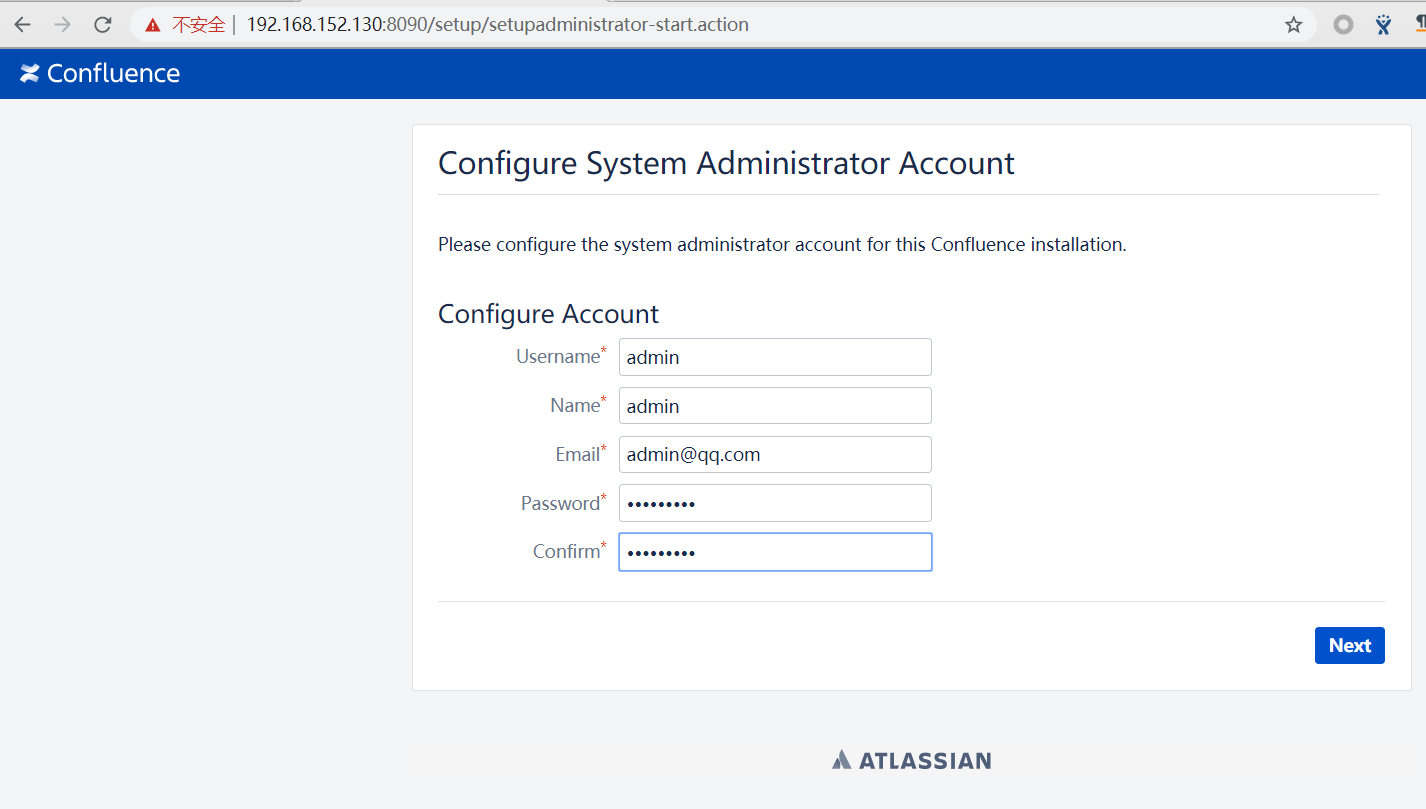The height and width of the screenshot is (809, 1426).
Task: Select the Configure Account subheading
Action: pos(548,314)
